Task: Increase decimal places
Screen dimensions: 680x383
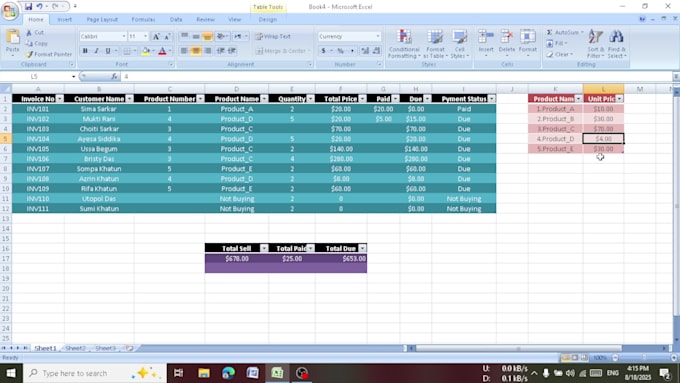Action: click(365, 51)
